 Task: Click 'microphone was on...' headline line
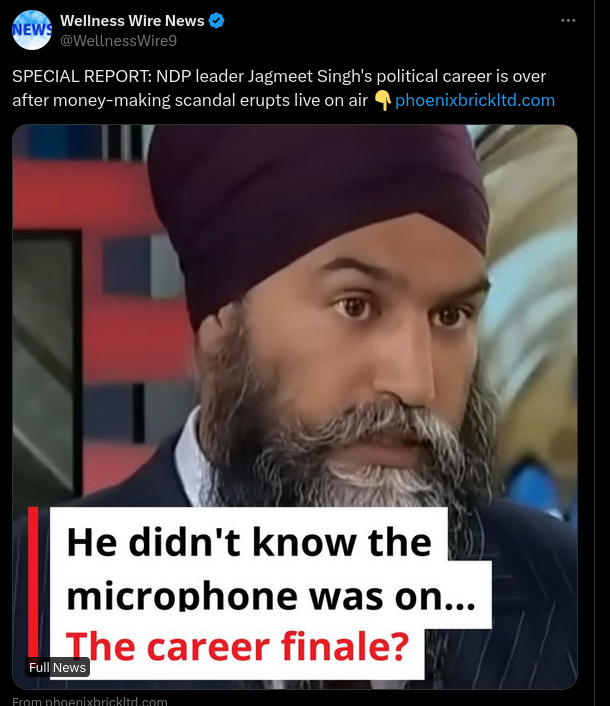(271, 595)
